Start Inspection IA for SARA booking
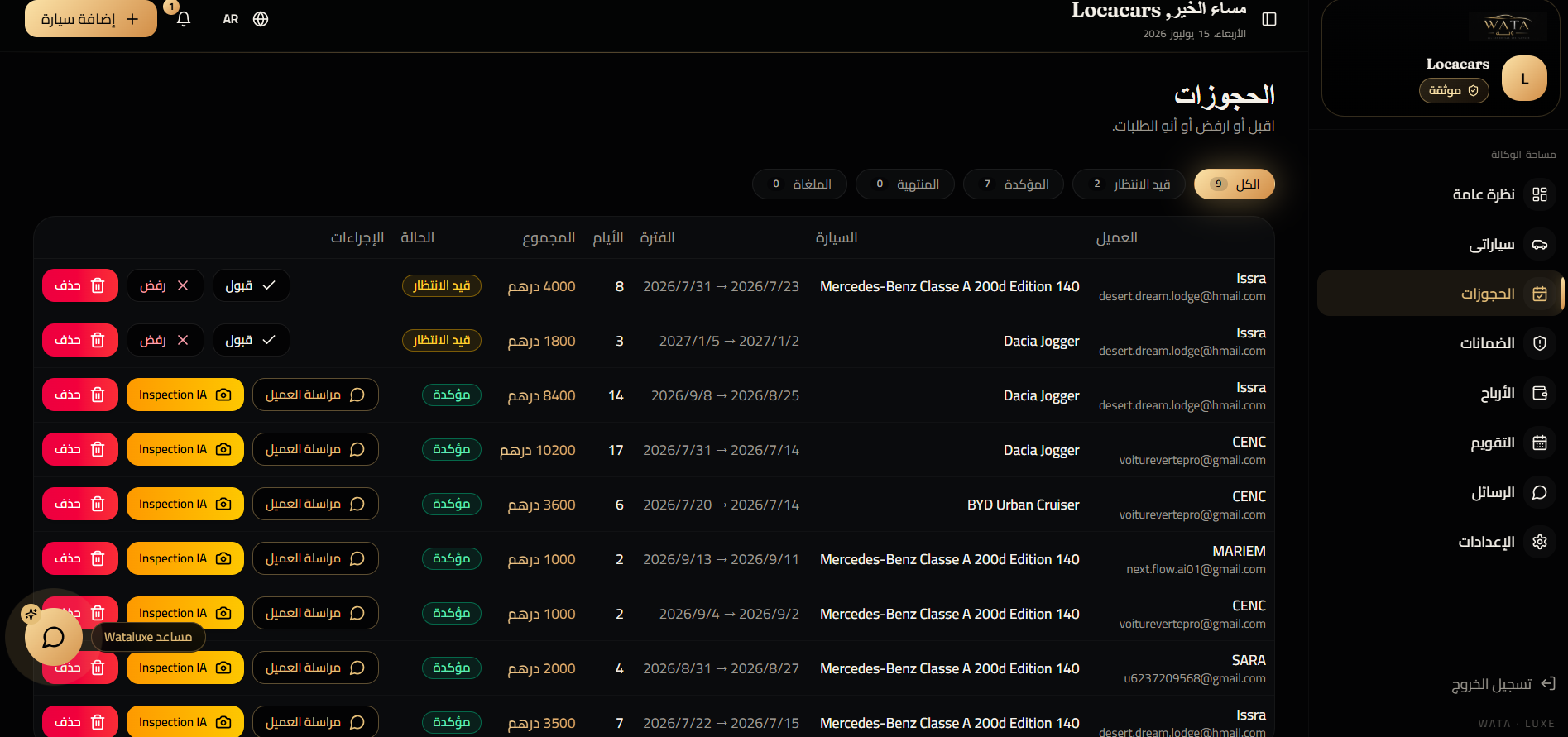Image resolution: width=1568 pixels, height=737 pixels. tap(185, 668)
